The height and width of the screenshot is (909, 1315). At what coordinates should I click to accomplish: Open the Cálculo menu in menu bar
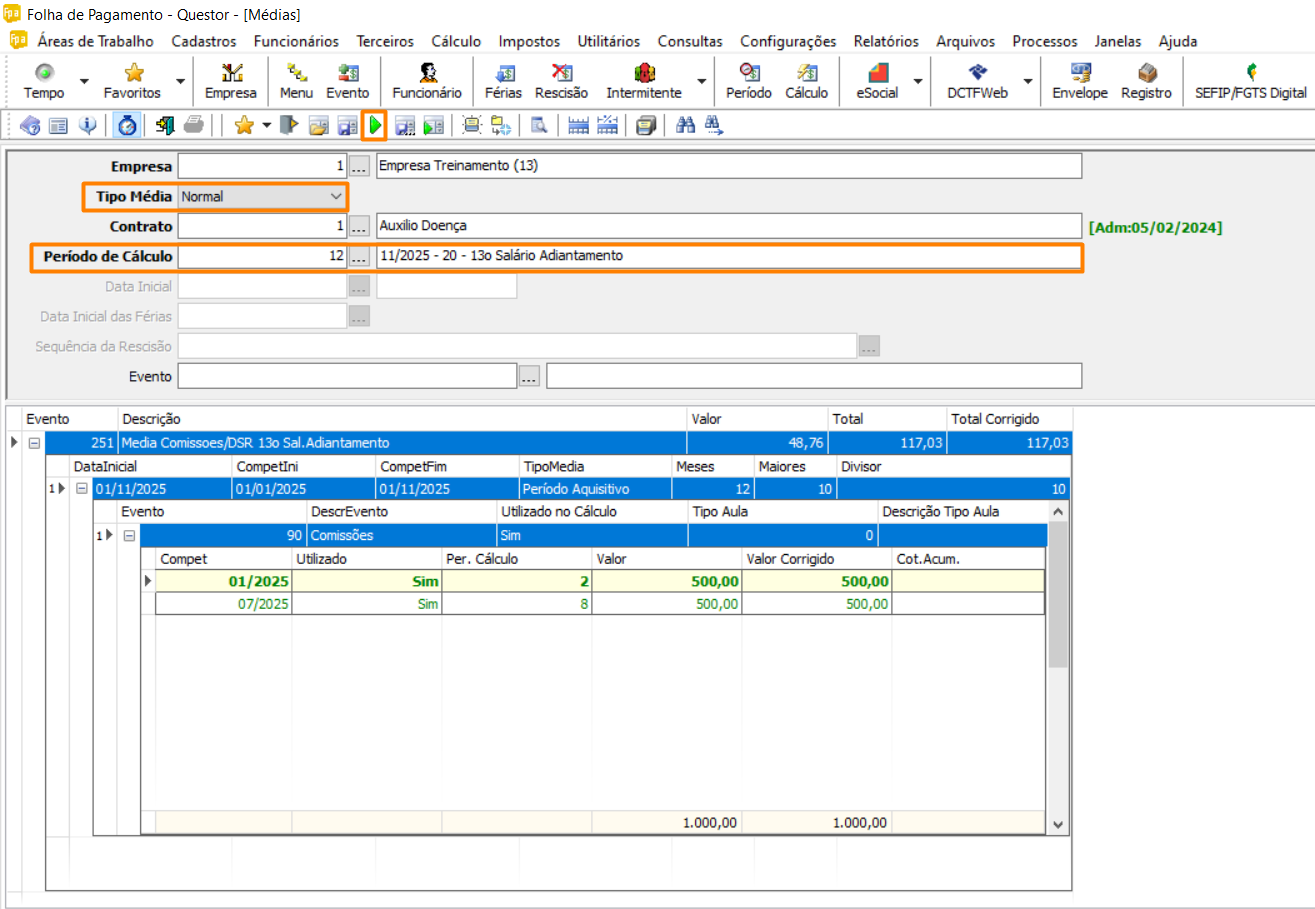456,41
